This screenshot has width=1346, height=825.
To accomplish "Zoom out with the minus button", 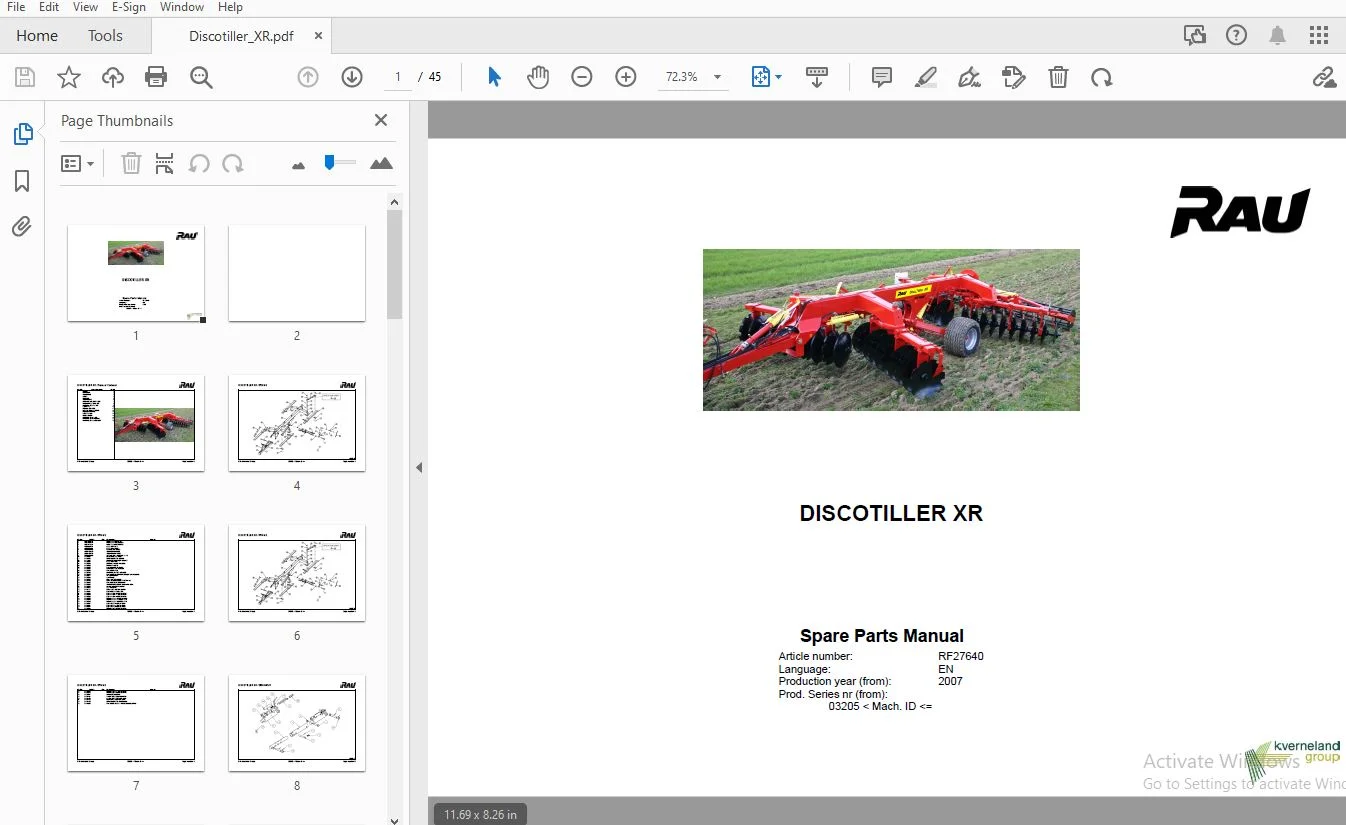I will tap(582, 77).
